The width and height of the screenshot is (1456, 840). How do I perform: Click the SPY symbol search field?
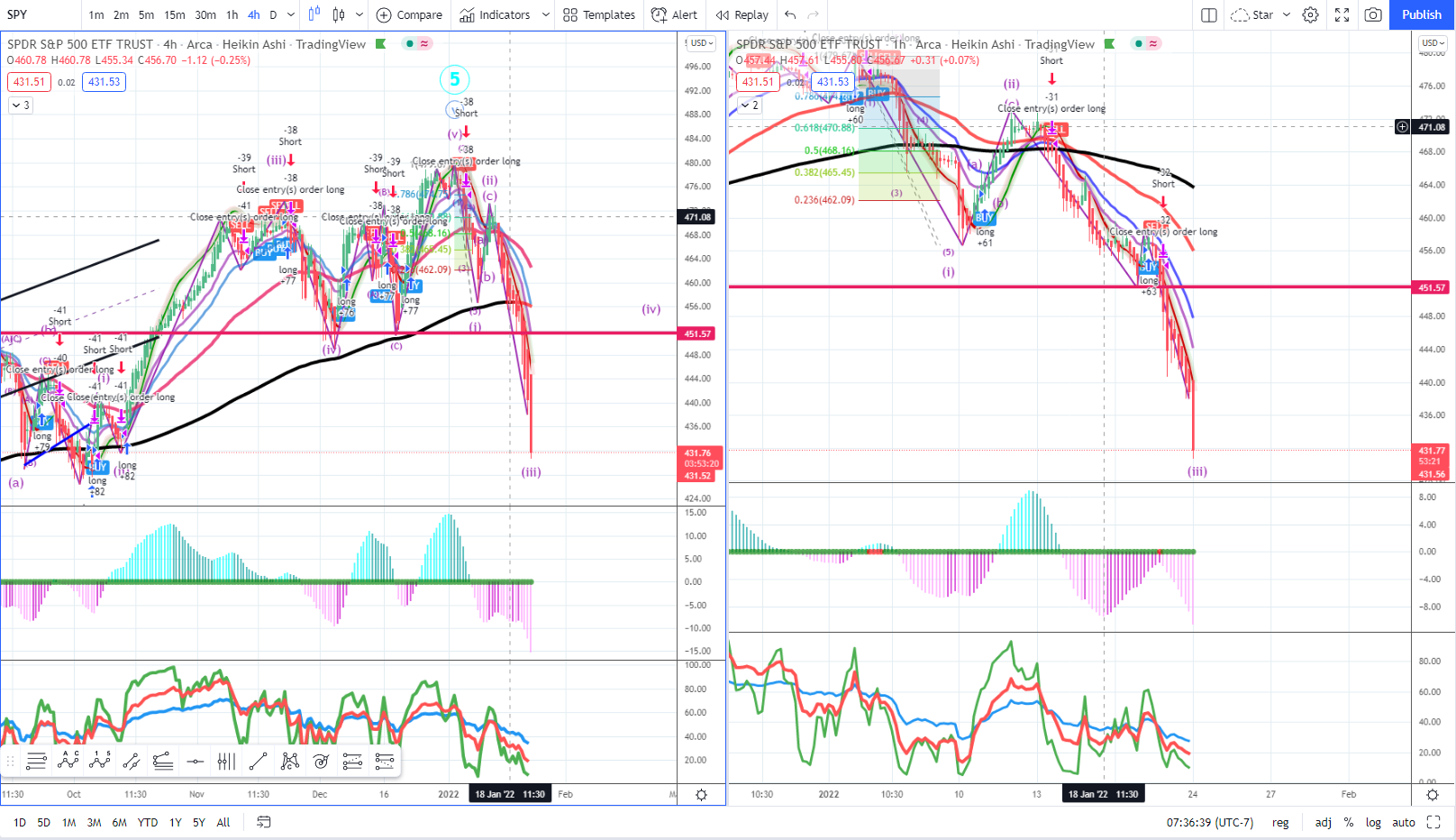pyautogui.click(x=40, y=14)
